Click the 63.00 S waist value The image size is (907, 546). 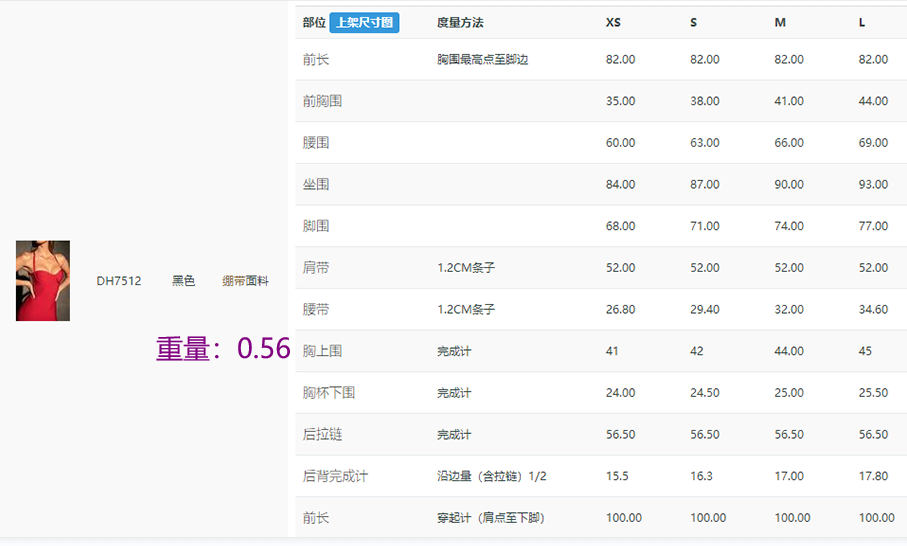coord(705,143)
